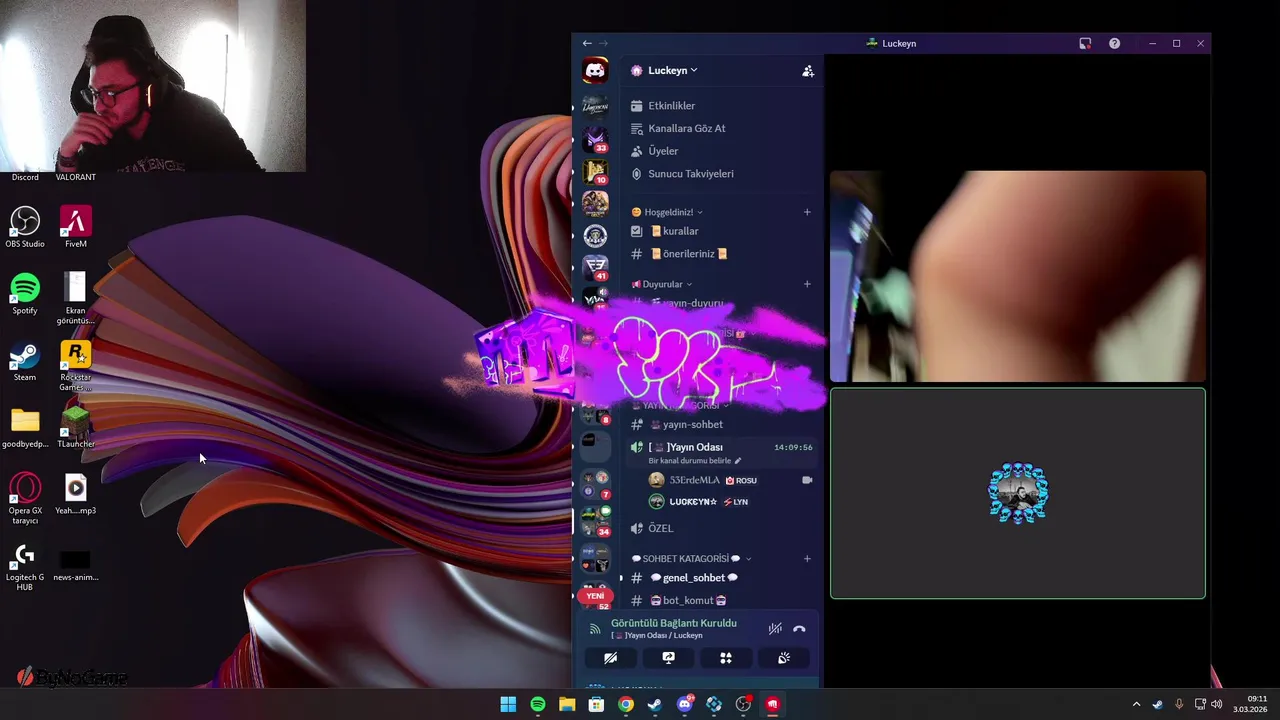Open Spotify desktop shortcut
Screen dimensions: 1280x720
(x=25, y=294)
